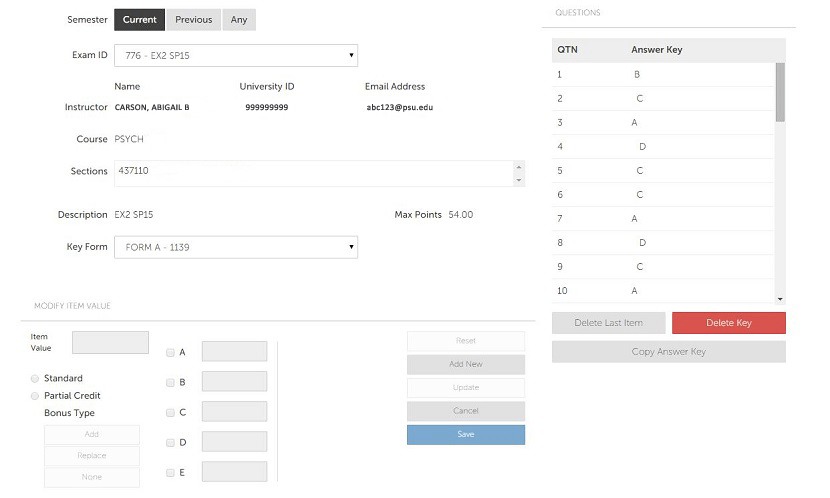This screenshot has height=498, width=830.
Task: Select question 3 row in answer key
Action: pyautogui.click(x=663, y=123)
